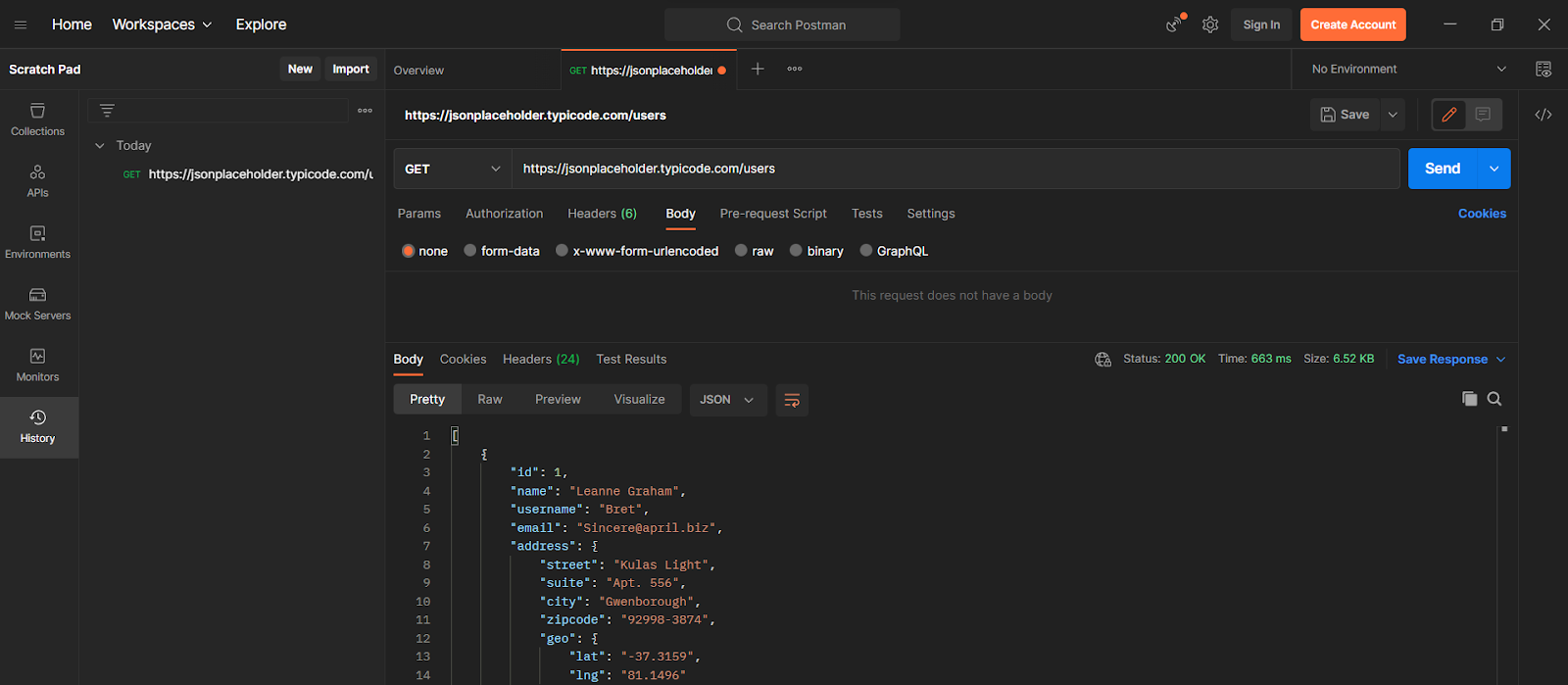Open response Headers (24) tab
This screenshot has height=685, width=1568.
541,360
